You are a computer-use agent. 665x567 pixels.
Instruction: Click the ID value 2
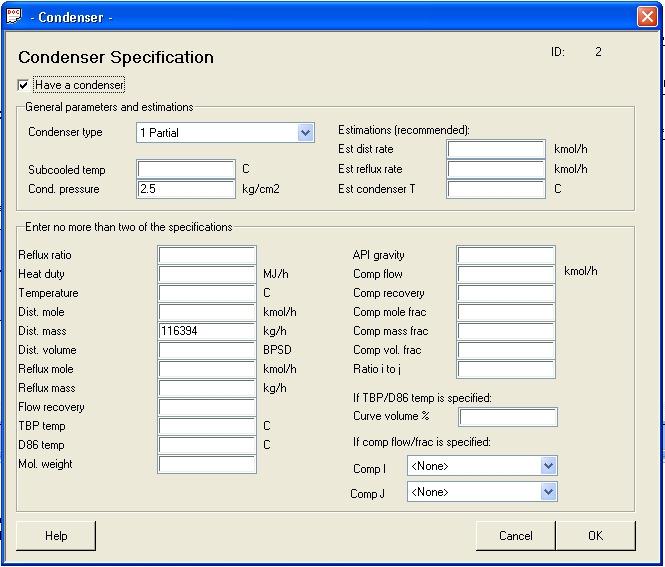[x=598, y=52]
